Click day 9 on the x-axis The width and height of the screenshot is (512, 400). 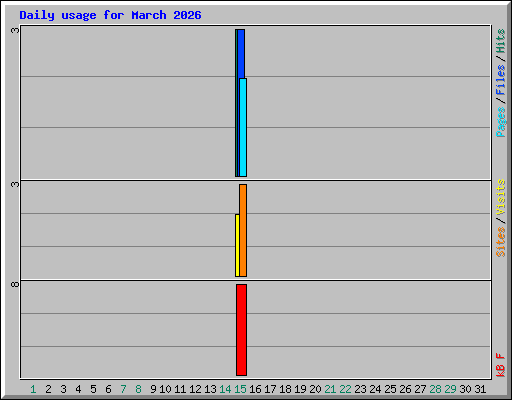point(153,389)
